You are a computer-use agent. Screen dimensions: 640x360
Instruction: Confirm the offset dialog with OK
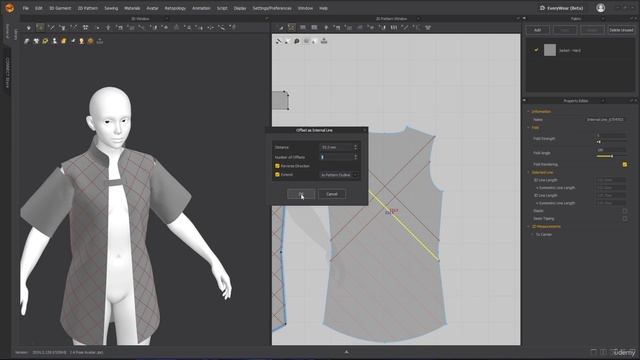coord(301,194)
